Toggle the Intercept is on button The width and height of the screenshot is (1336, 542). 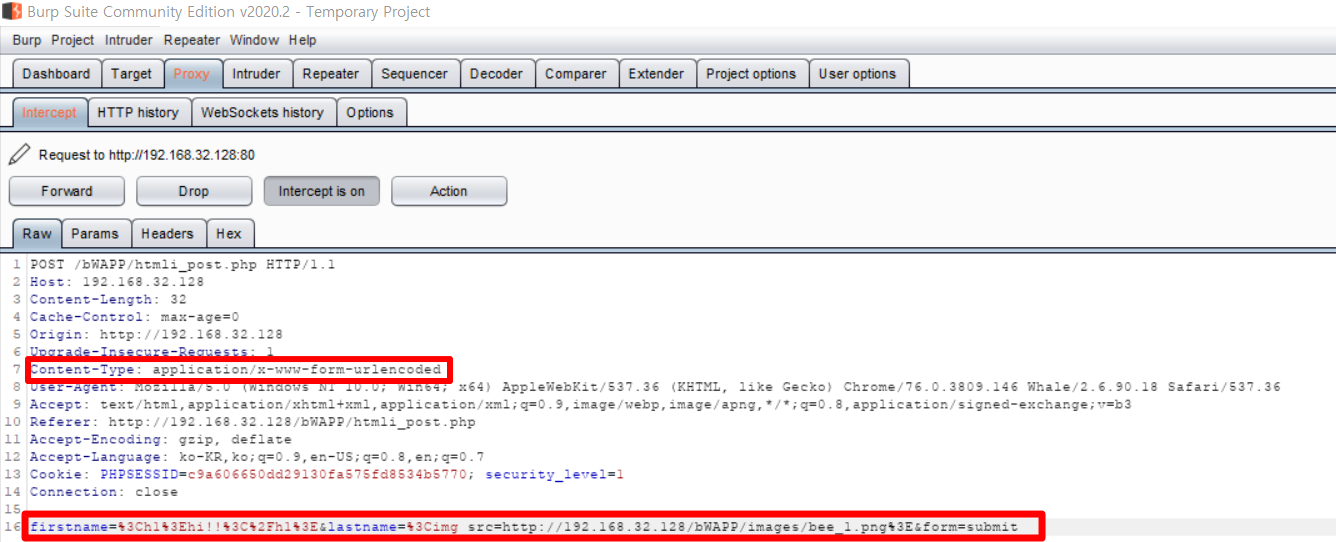[x=322, y=191]
